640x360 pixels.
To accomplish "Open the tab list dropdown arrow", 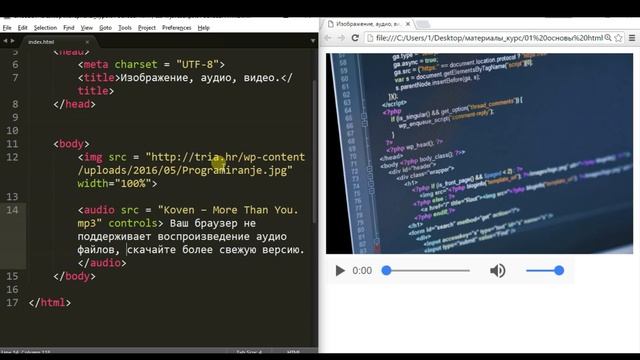I will 313,41.
